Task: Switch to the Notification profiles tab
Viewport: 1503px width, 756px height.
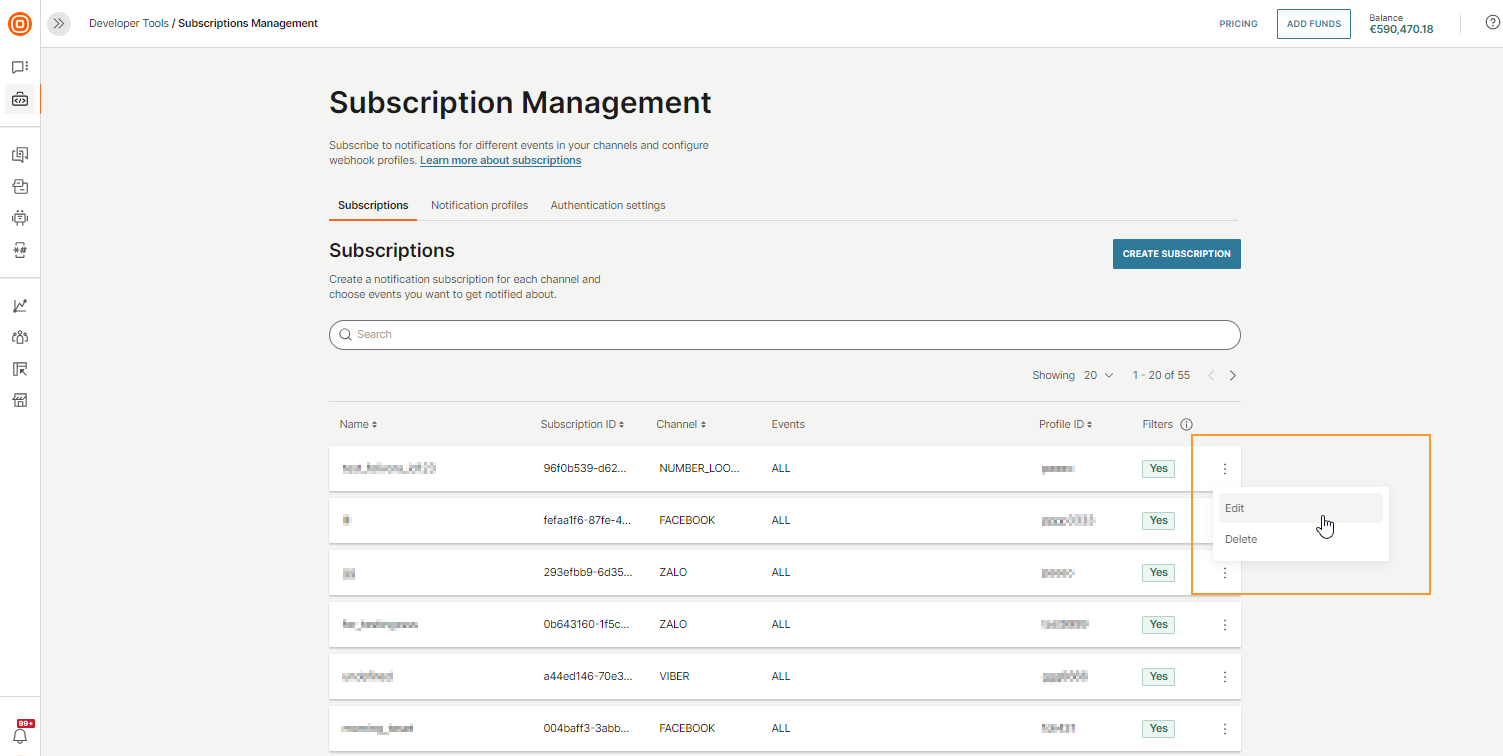Action: coord(479,205)
